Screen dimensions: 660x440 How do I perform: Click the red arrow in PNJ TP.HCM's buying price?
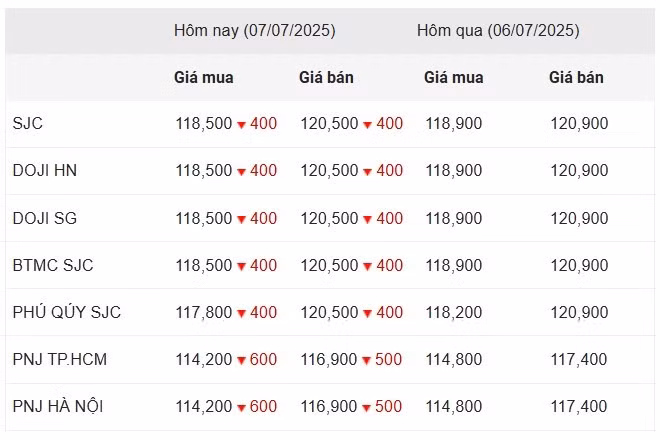pos(241,361)
